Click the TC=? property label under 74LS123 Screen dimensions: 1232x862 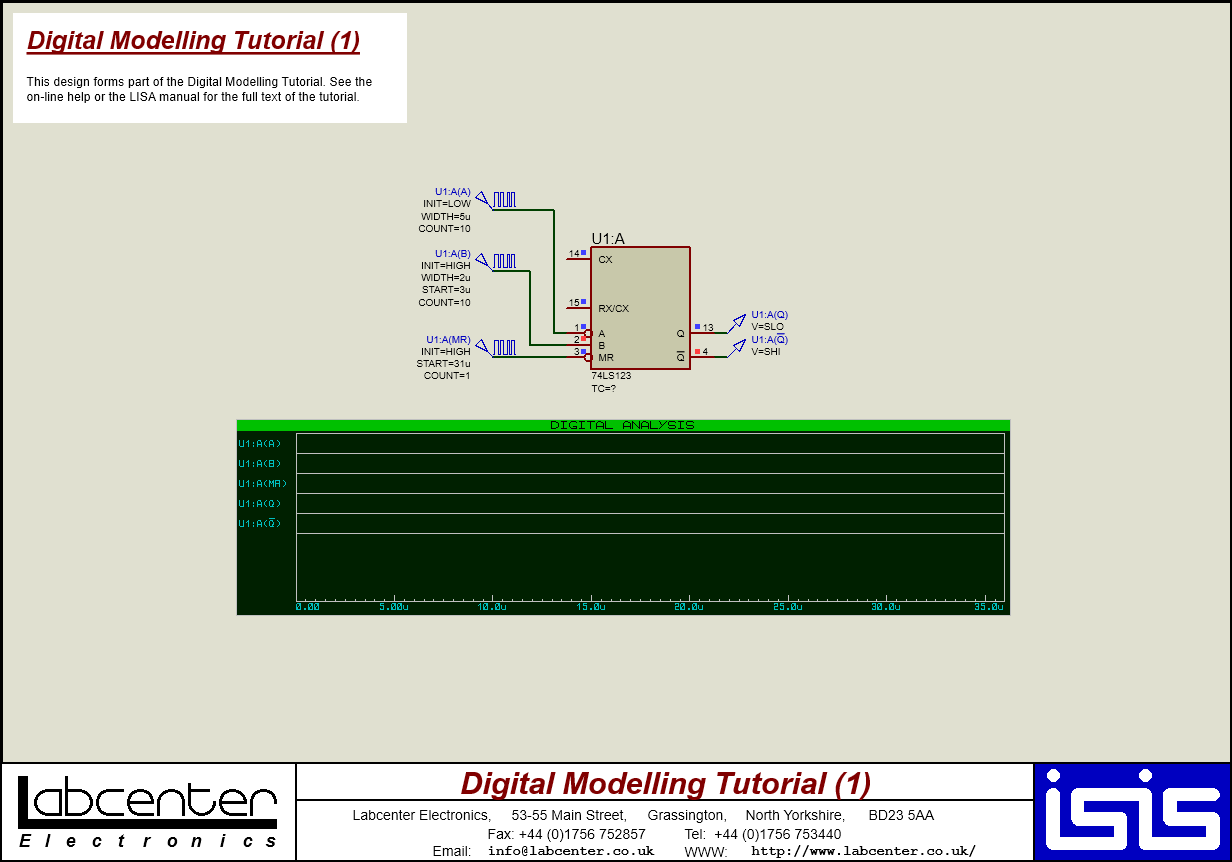point(605,387)
